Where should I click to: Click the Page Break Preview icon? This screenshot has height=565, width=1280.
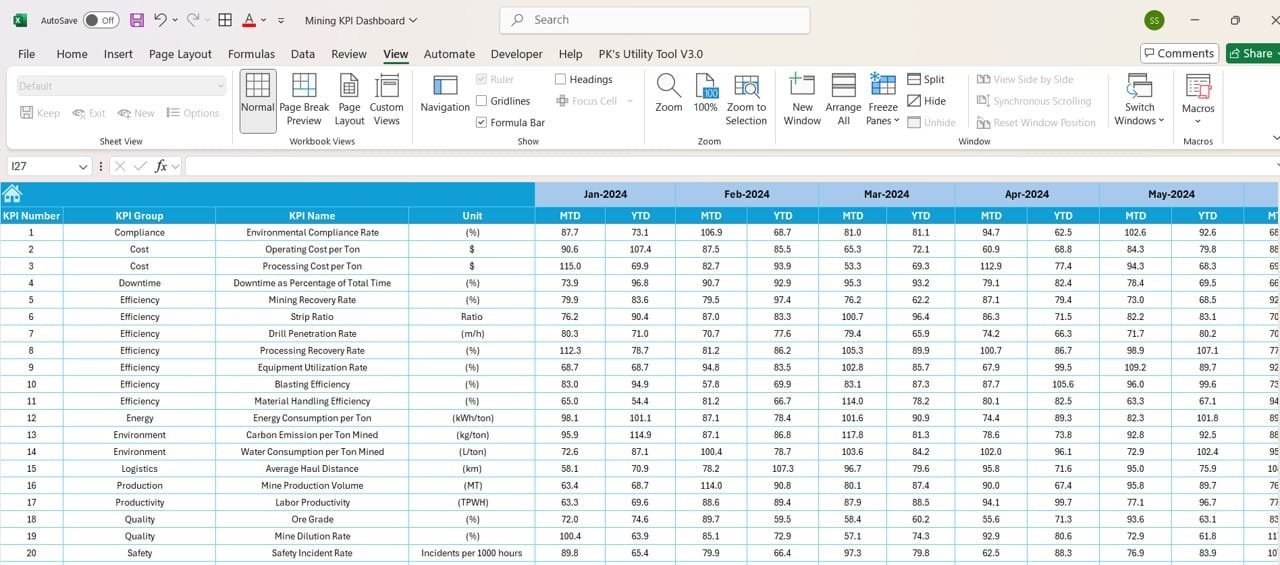tap(304, 88)
